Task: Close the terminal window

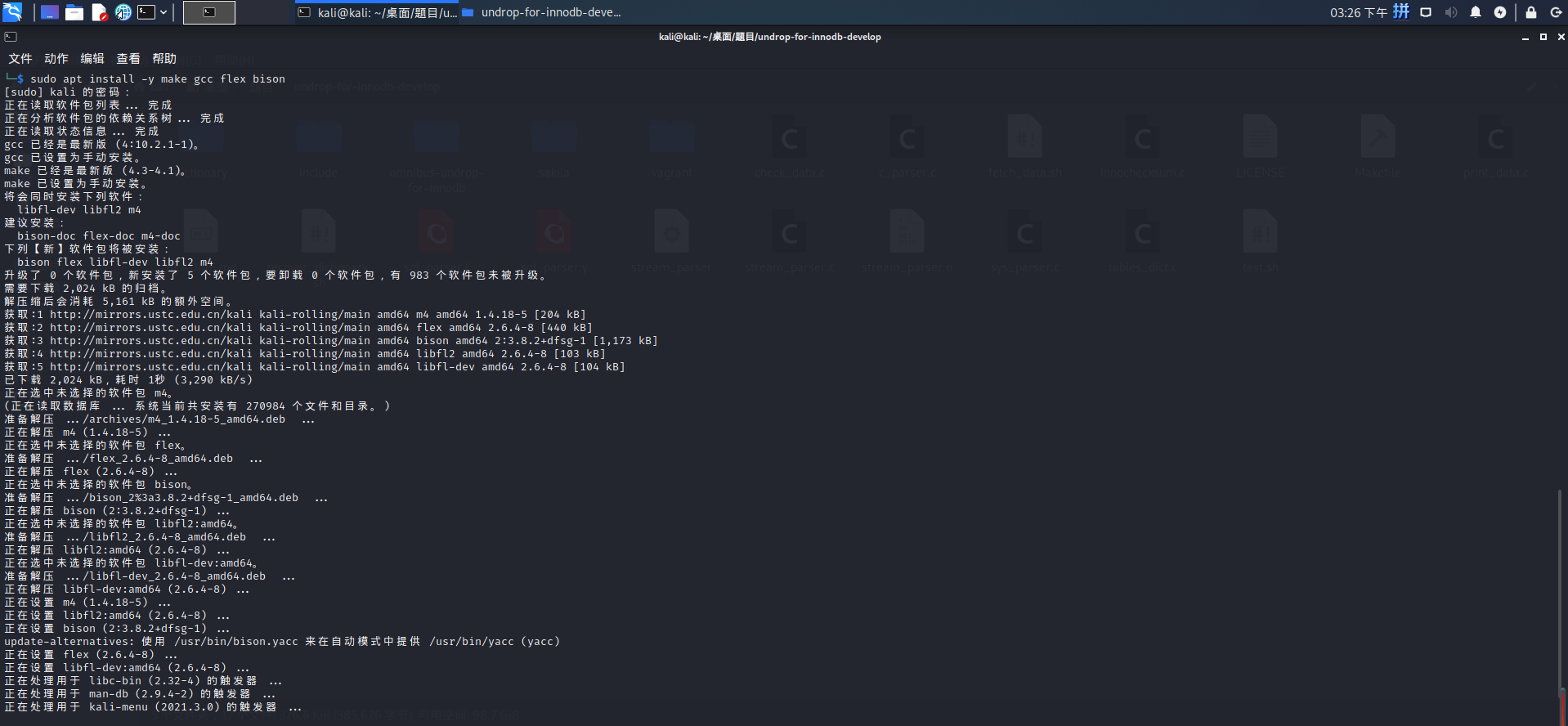Action: coord(1561,37)
